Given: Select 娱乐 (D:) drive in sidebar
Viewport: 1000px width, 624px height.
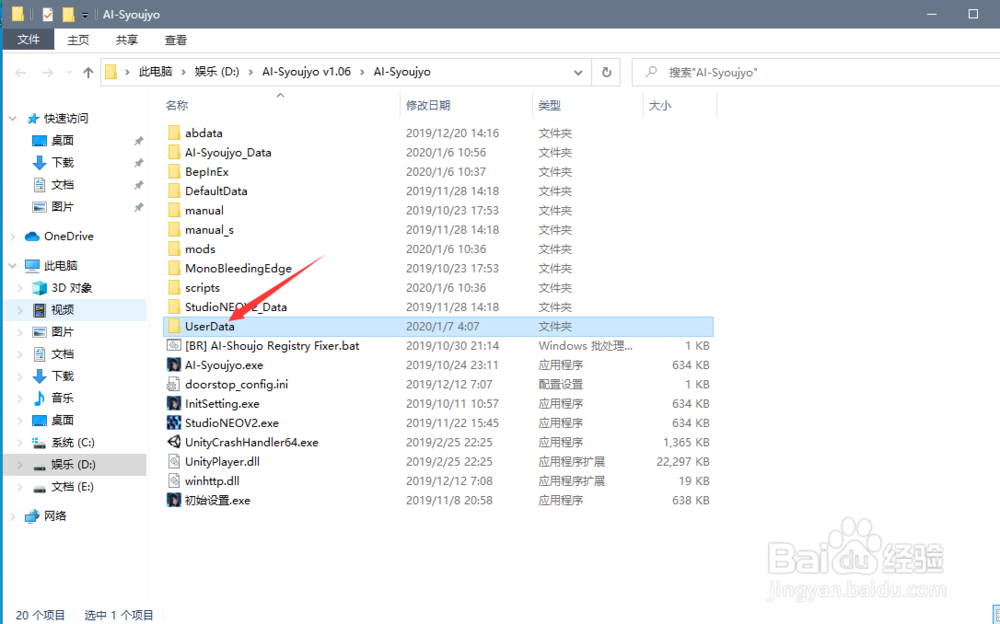Looking at the screenshot, I should pos(73,464).
